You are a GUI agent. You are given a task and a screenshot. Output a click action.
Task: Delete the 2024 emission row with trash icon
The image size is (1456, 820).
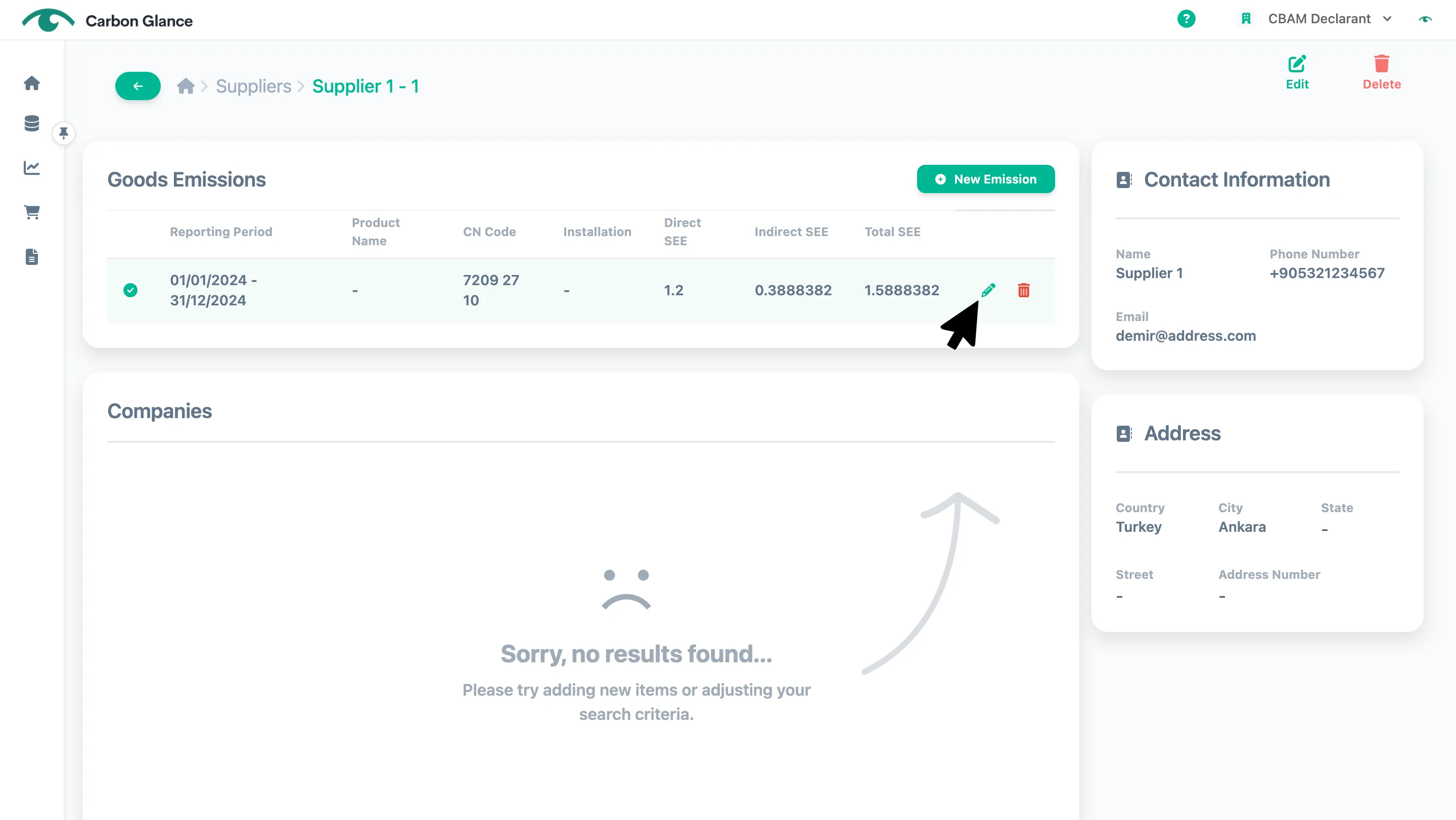(1024, 291)
